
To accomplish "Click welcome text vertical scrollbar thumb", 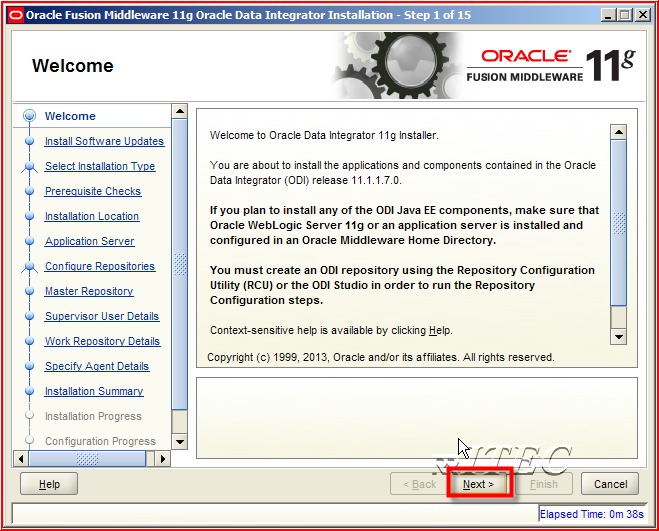I will [619, 223].
